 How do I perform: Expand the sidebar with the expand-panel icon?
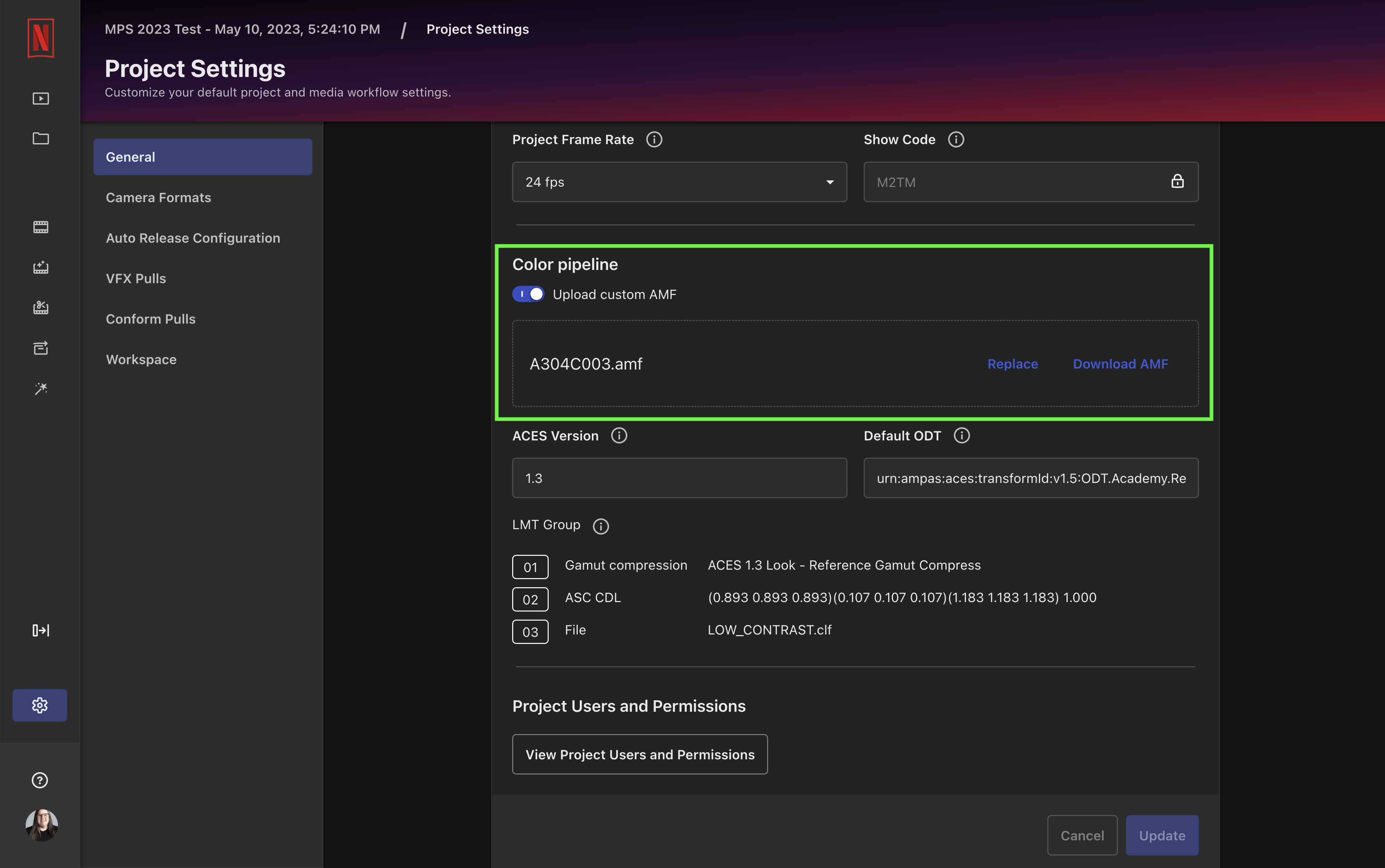click(x=40, y=630)
